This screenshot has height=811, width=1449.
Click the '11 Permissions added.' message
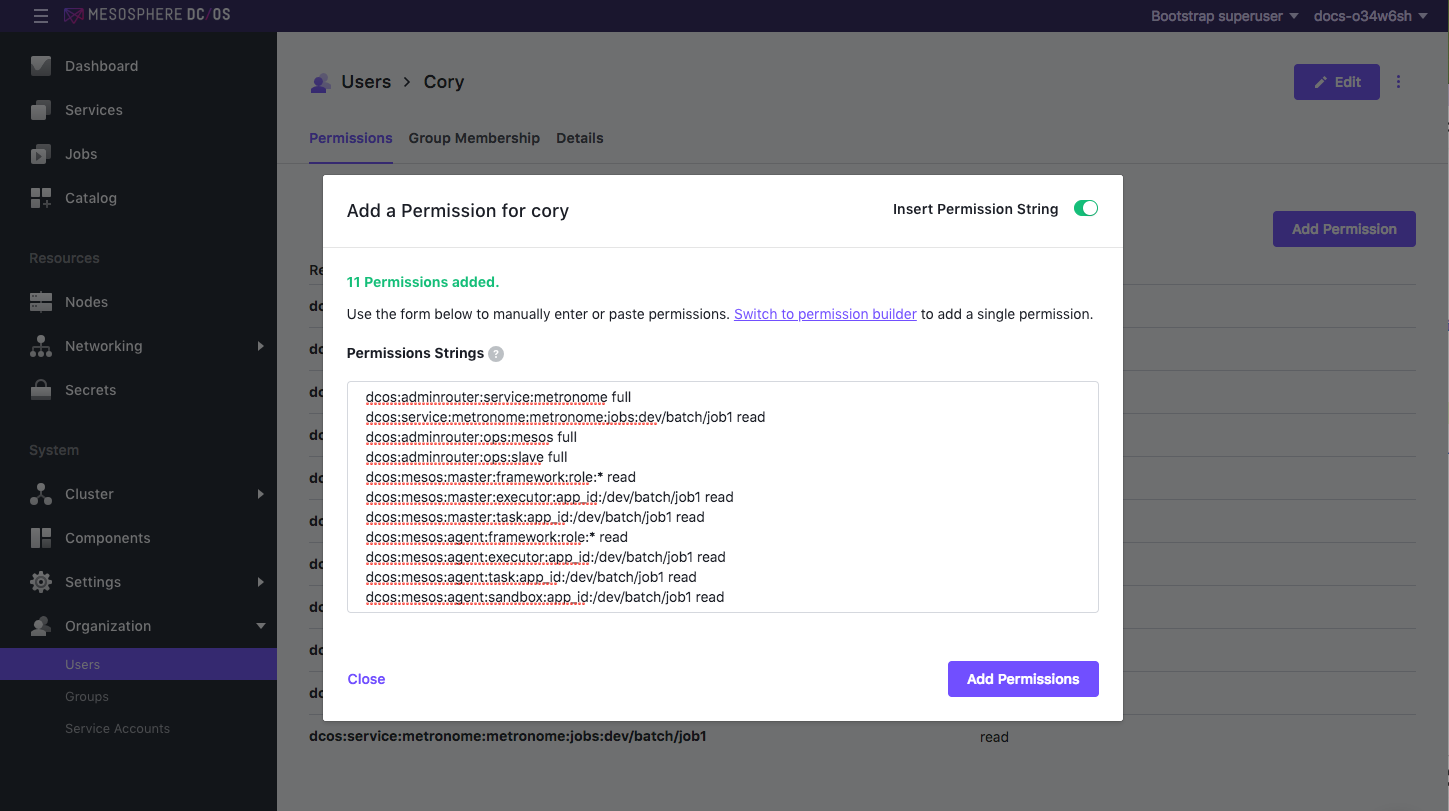423,282
